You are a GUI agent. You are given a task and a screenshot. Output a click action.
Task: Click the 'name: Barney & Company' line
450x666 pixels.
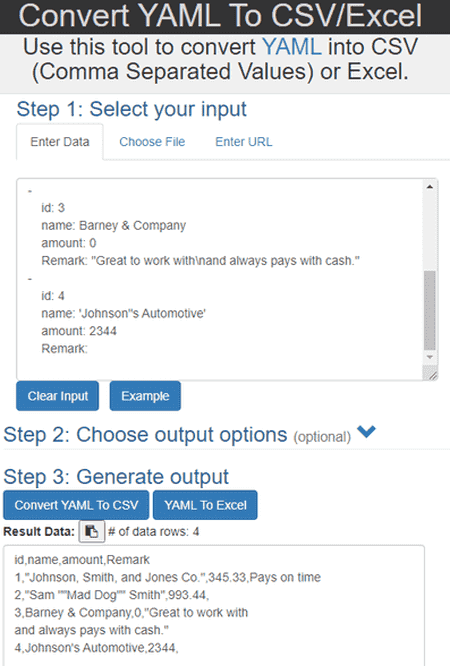[113, 226]
